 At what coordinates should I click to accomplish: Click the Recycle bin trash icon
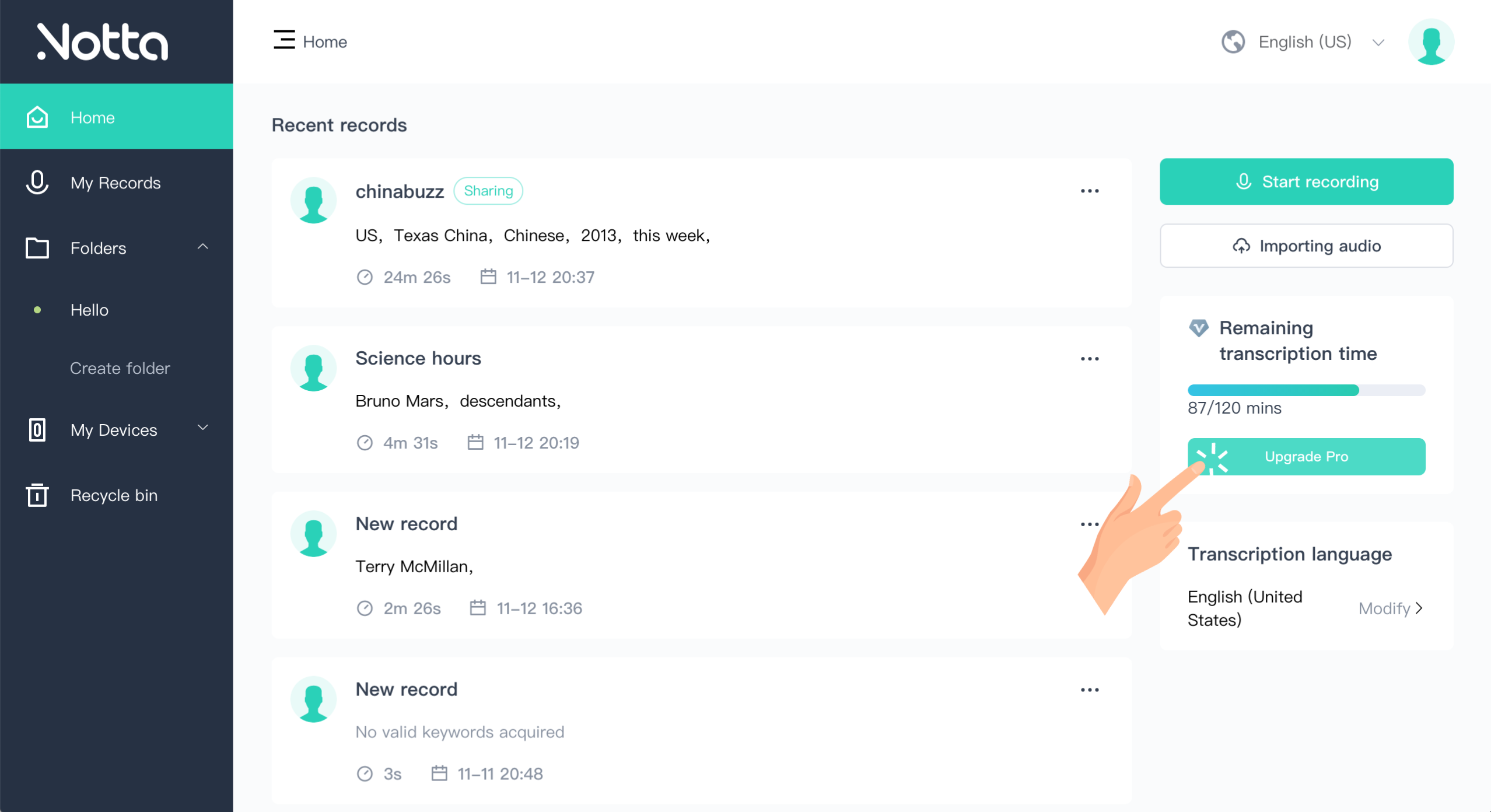pyautogui.click(x=37, y=495)
